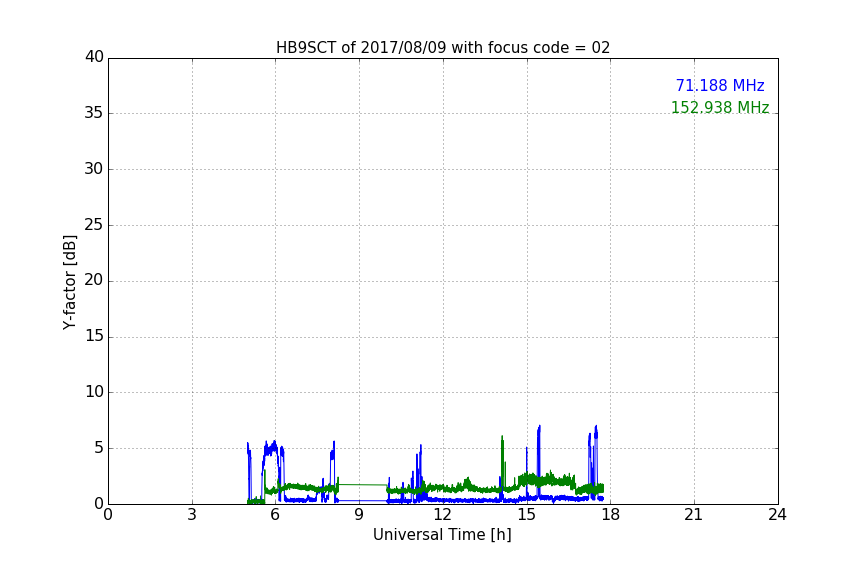Click the x-axis tick label '6'

click(275, 515)
